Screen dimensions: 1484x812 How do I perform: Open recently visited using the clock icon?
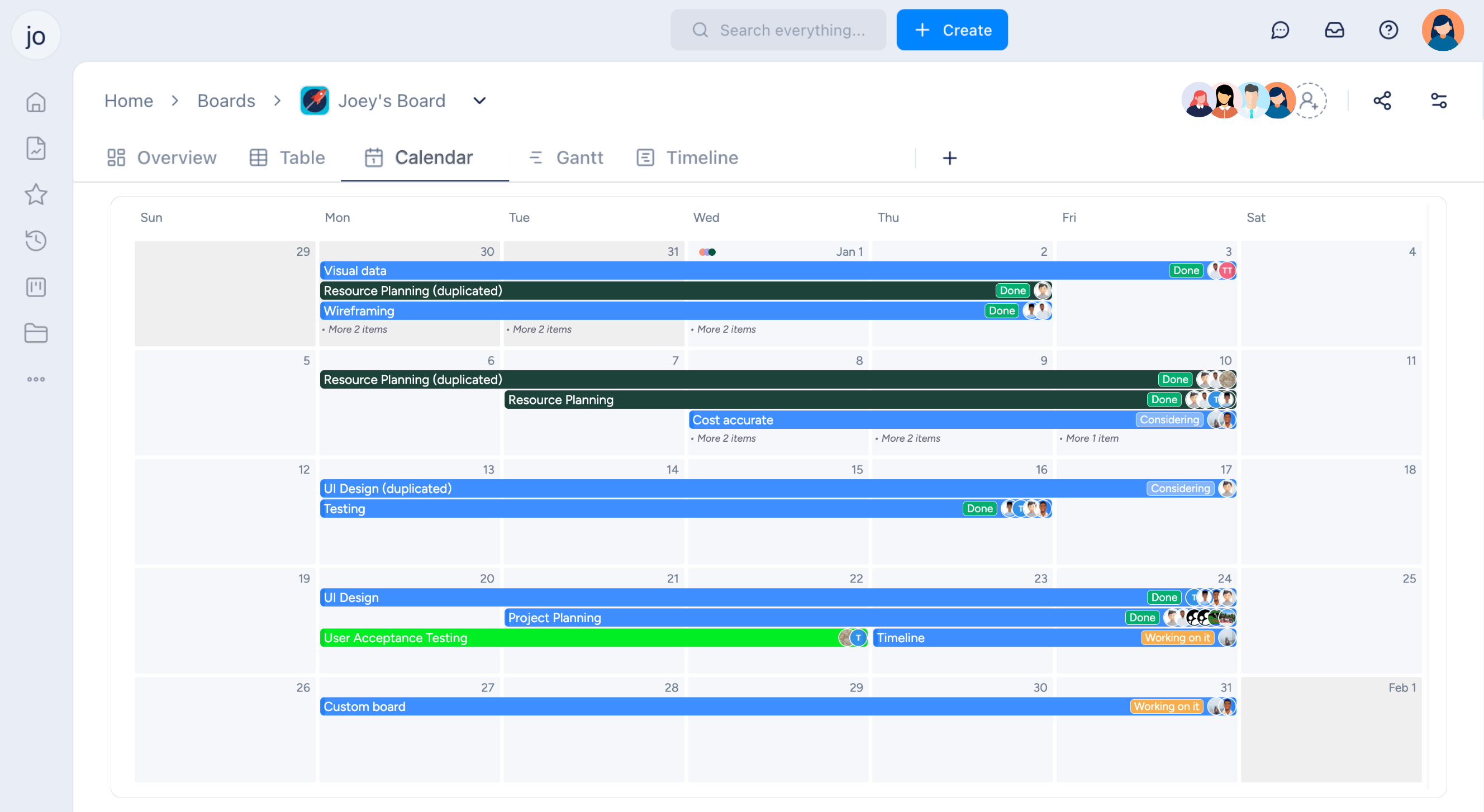(36, 241)
